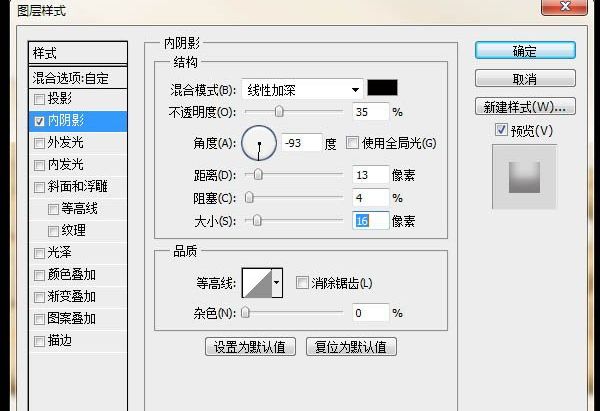
Task: Enable the 光泽 satin checkbox
Action: tap(39, 253)
